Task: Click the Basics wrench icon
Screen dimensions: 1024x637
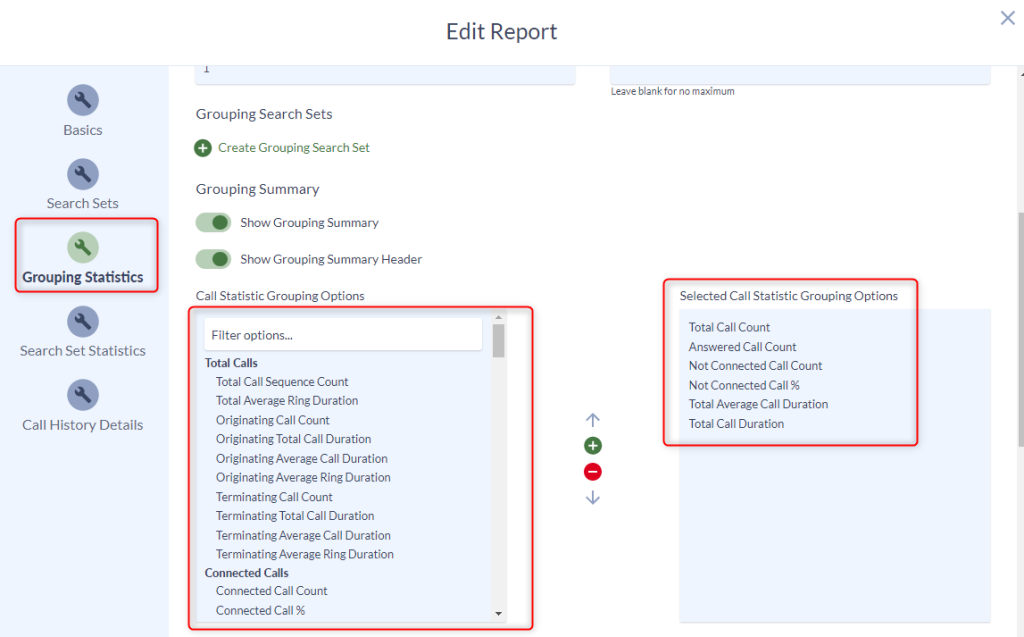Action: click(83, 100)
